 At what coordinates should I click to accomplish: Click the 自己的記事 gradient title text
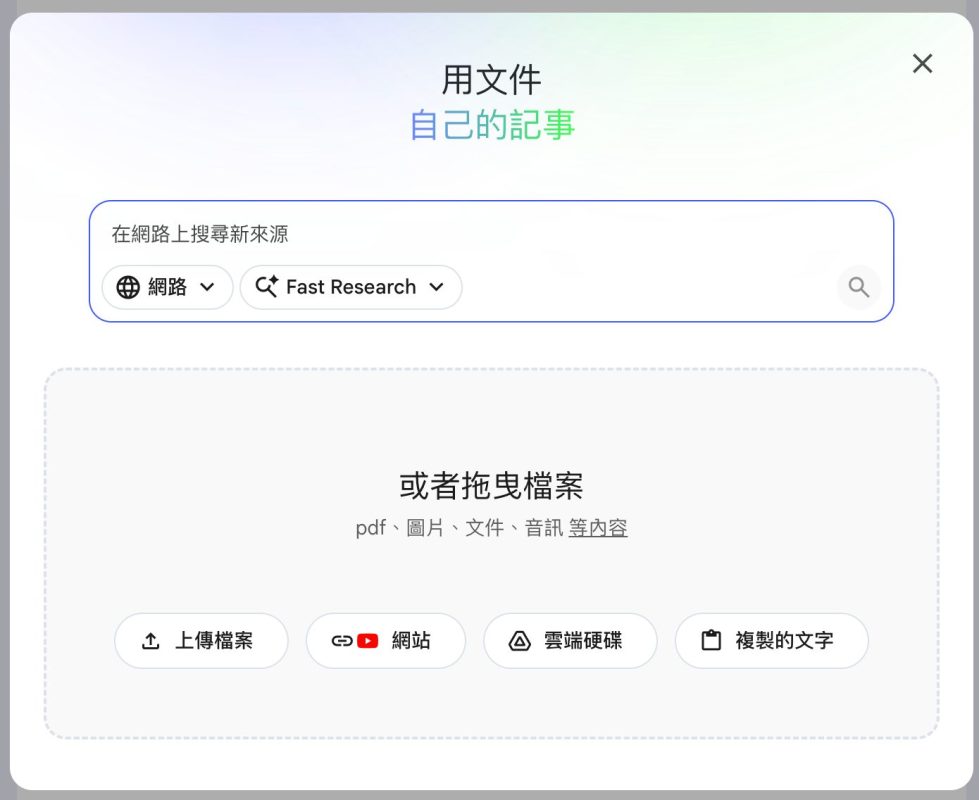click(492, 124)
